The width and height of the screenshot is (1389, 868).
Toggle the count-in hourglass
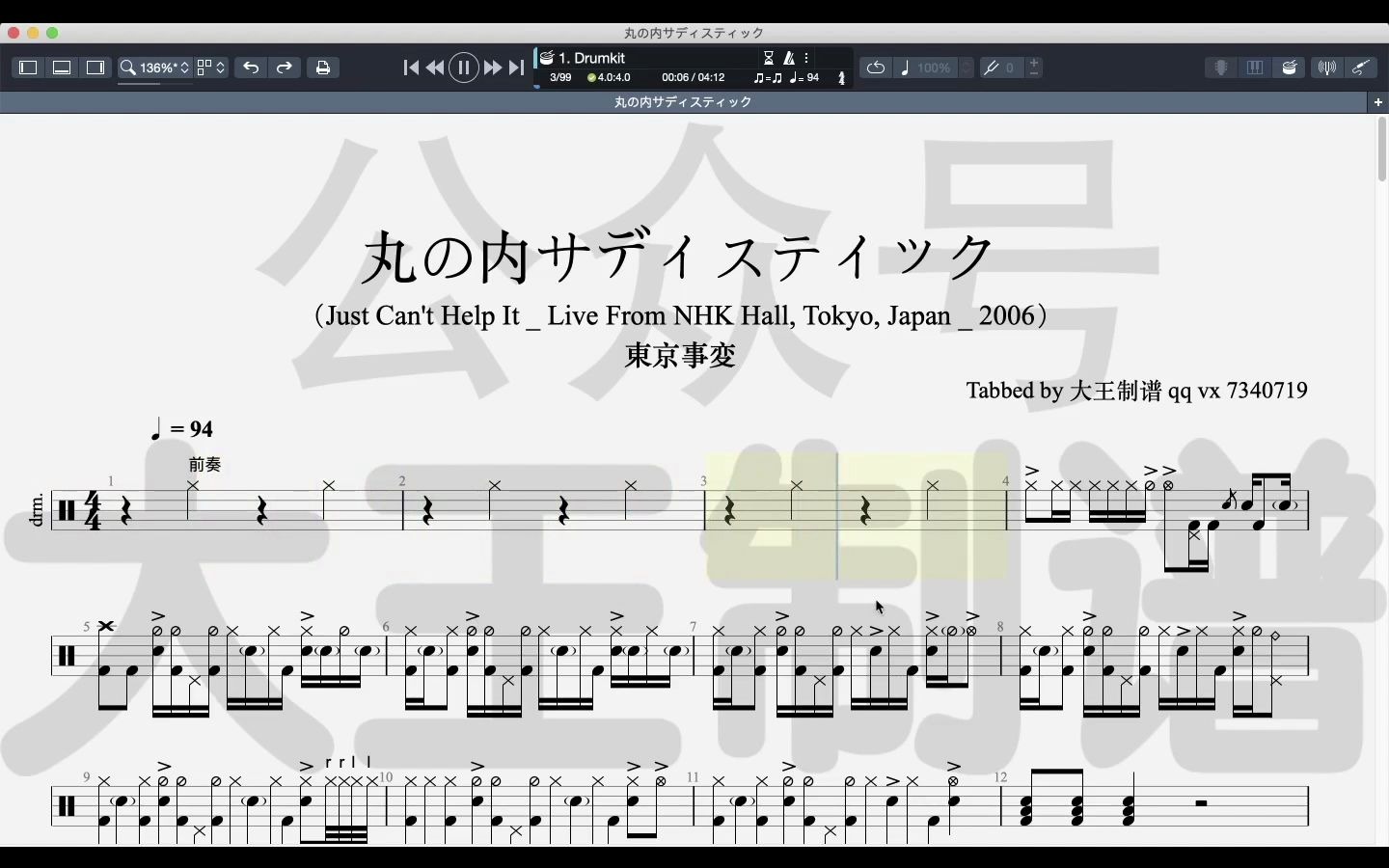769,58
